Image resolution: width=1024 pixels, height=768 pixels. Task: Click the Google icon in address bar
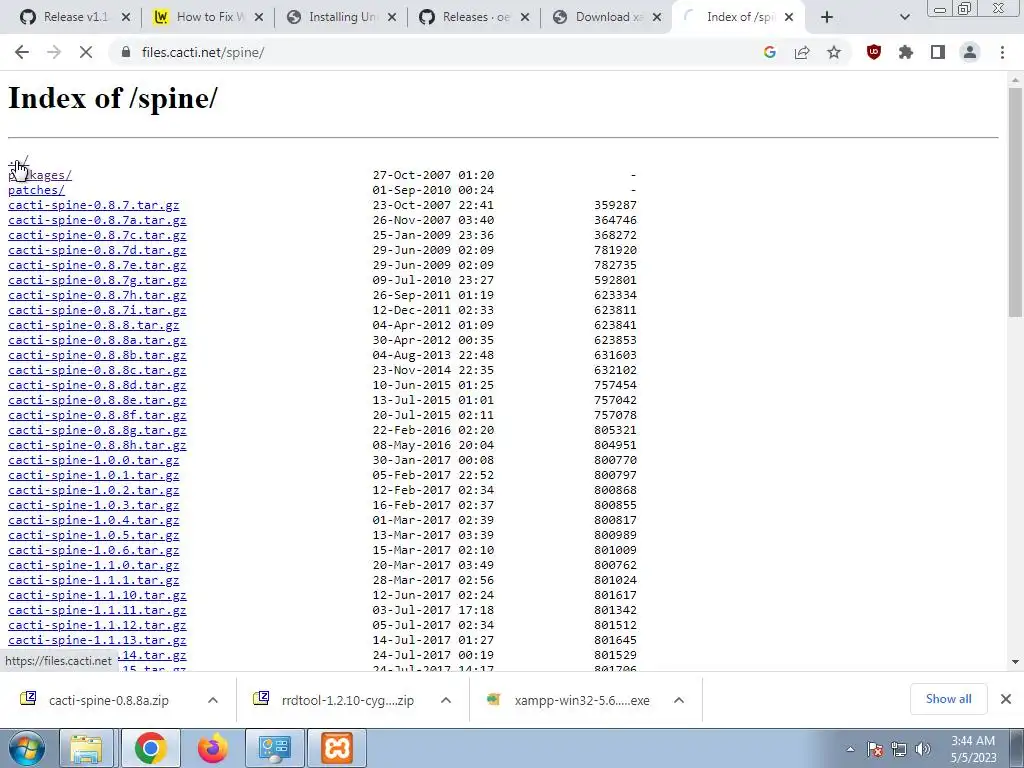coord(769,52)
